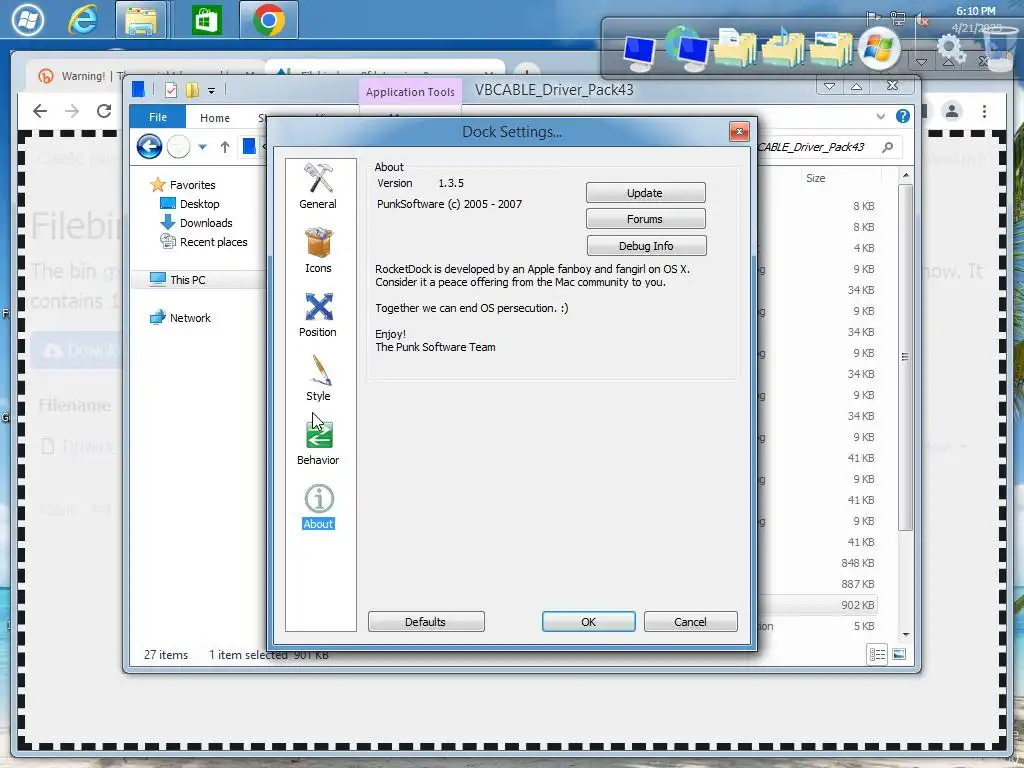
Task: Click the Properties quick access icon in Explorer
Action: (170, 90)
